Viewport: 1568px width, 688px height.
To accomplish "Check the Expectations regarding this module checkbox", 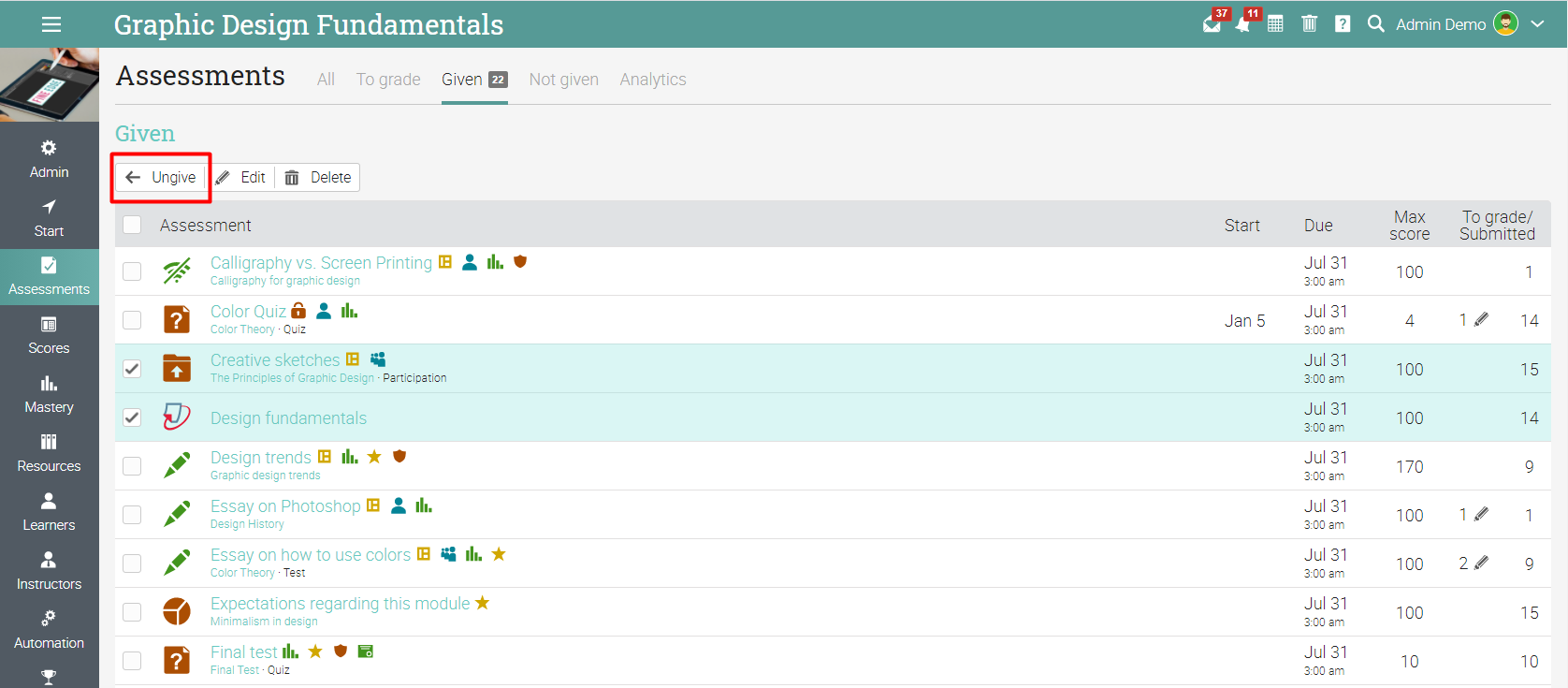I will pyautogui.click(x=132, y=612).
